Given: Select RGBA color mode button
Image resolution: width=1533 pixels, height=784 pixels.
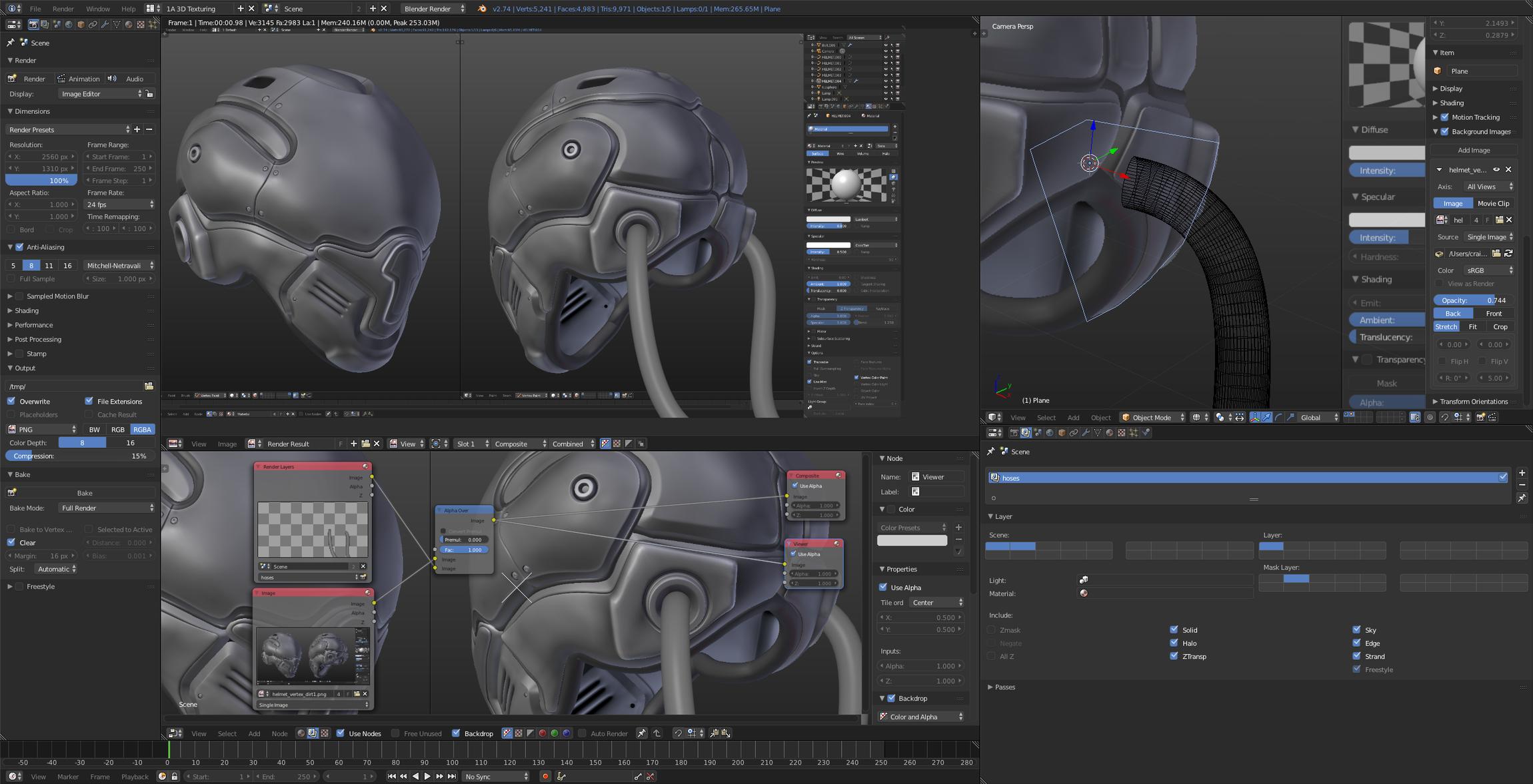Looking at the screenshot, I should click(142, 430).
